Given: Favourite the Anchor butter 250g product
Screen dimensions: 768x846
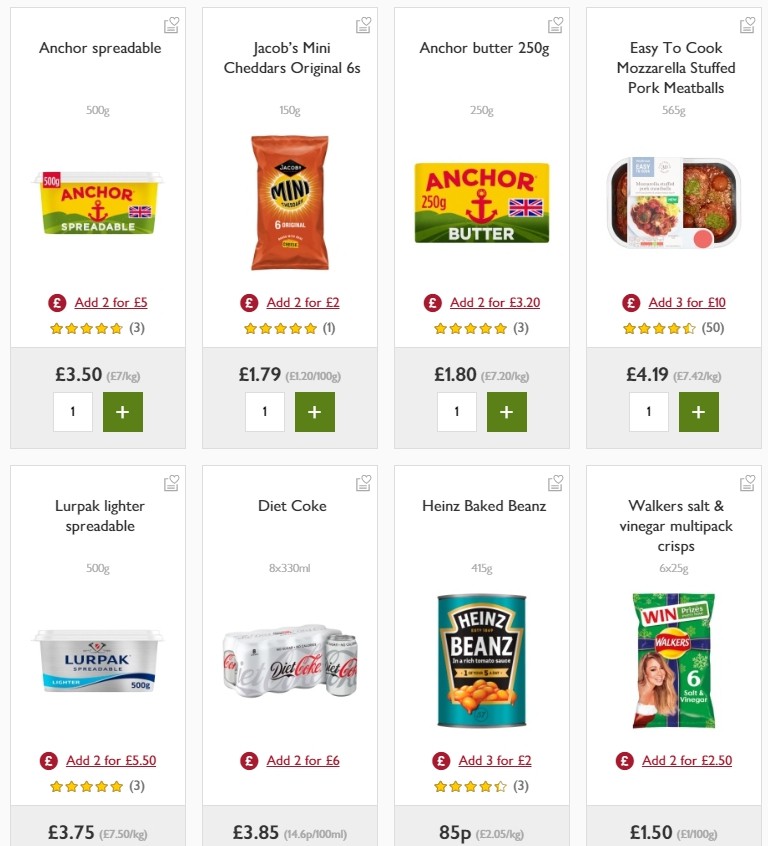Looking at the screenshot, I should pos(555,25).
